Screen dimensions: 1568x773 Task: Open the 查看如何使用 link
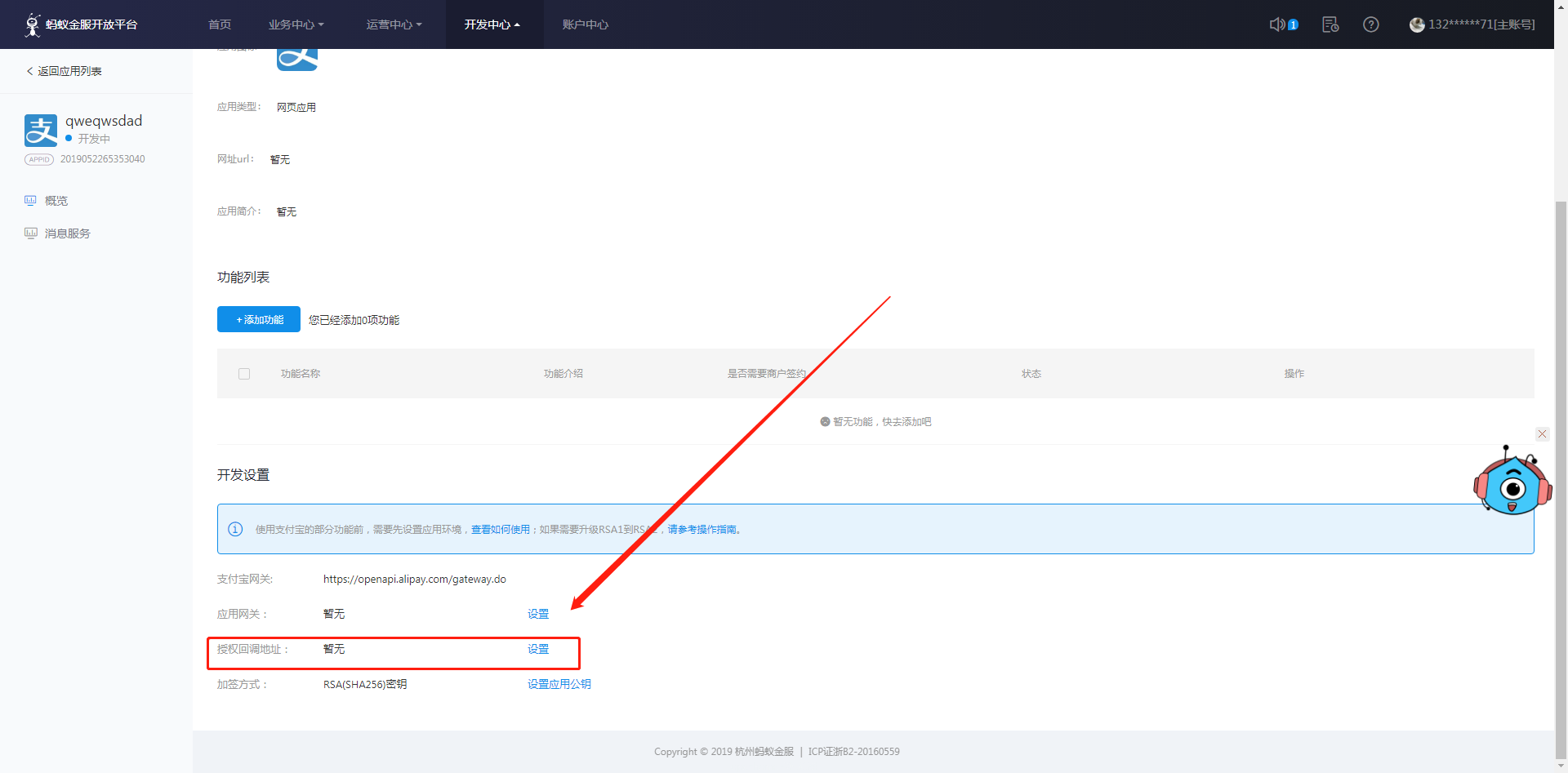(x=501, y=530)
